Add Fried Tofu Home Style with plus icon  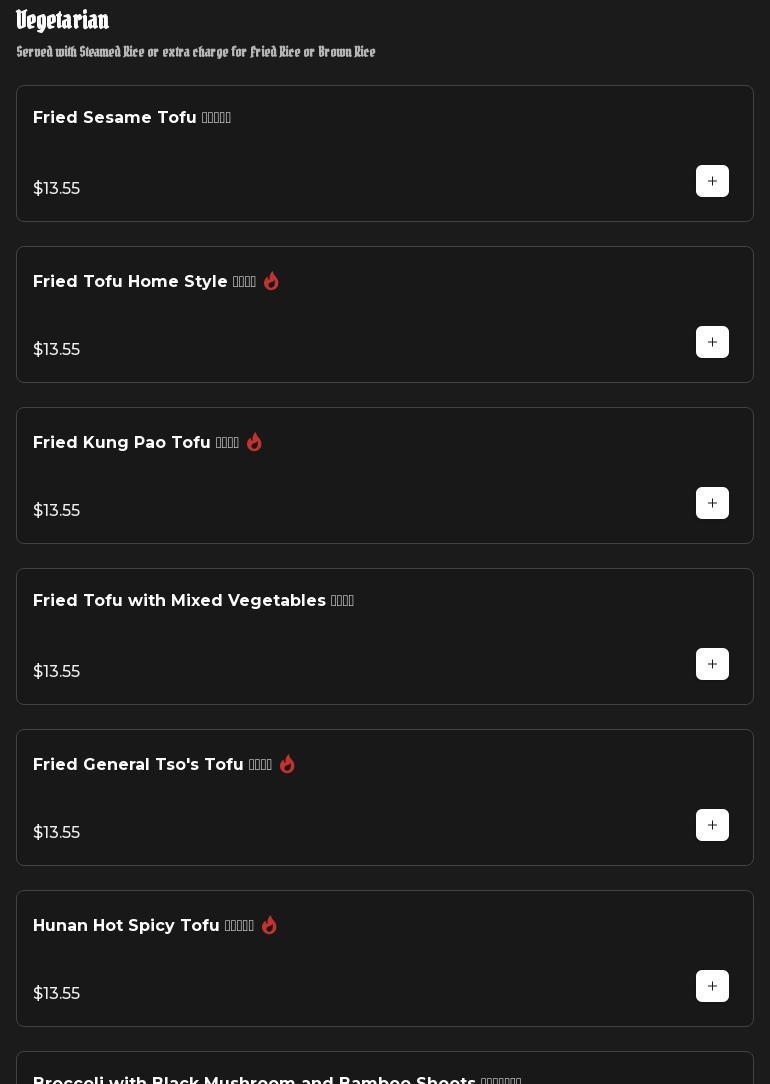coord(712,342)
